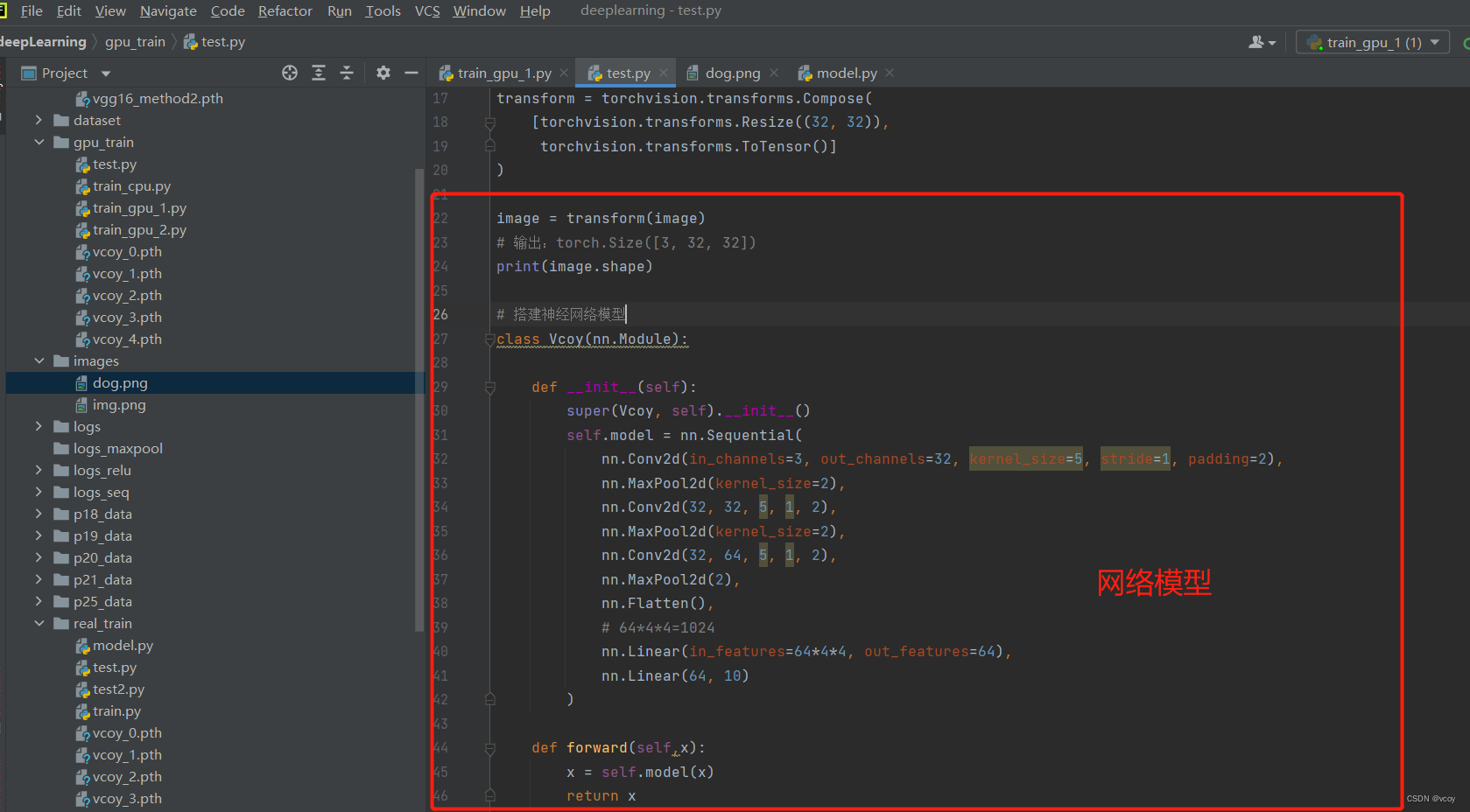The width and height of the screenshot is (1470, 812).
Task: Hide the Project tool window
Action: 411,73
